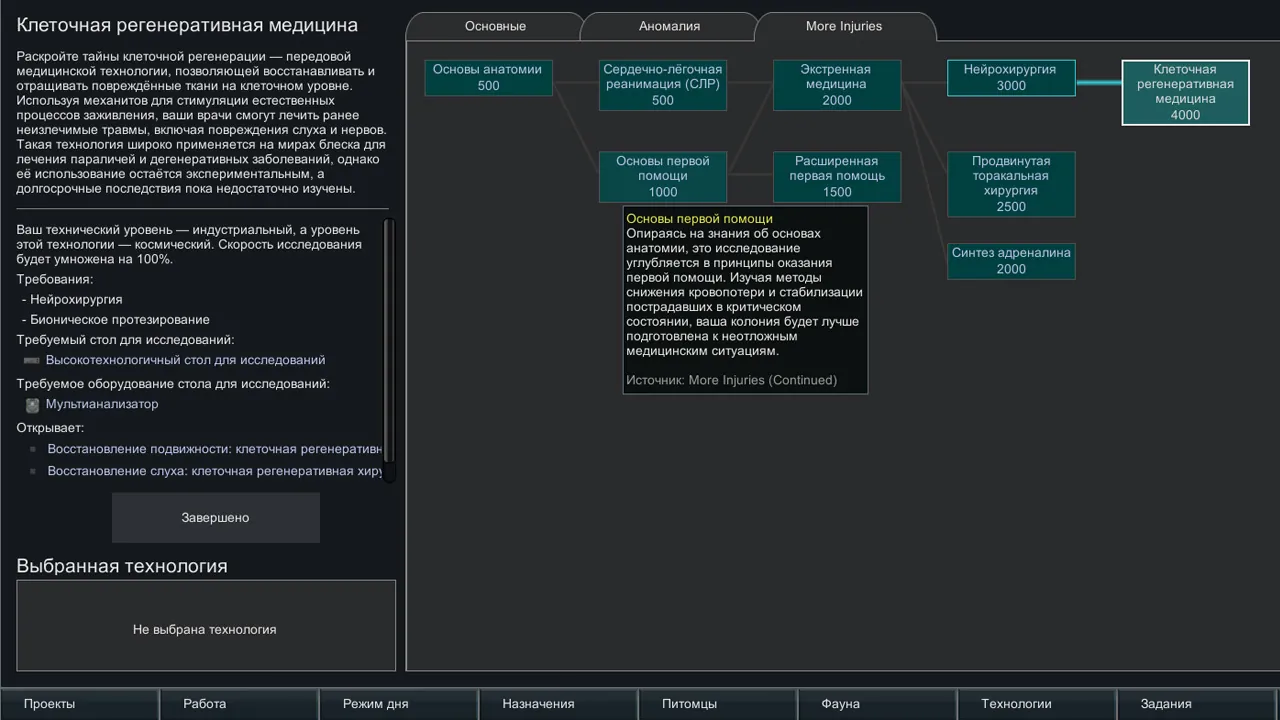
Task: Click the left panel vertical scrollbar
Action: tap(390, 340)
